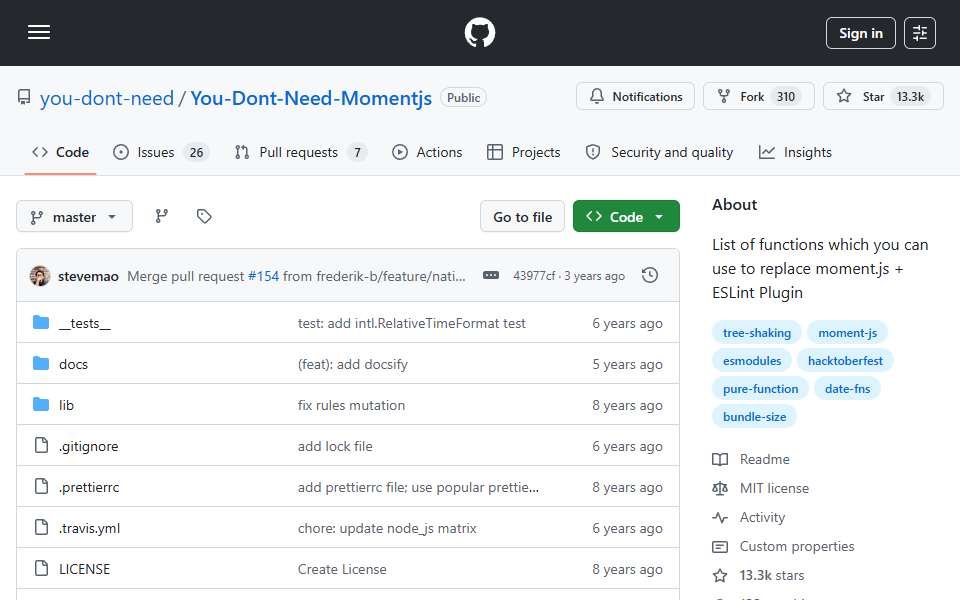Select the moment-js topic tag
Screen dimensions: 960x600
[x=847, y=333]
